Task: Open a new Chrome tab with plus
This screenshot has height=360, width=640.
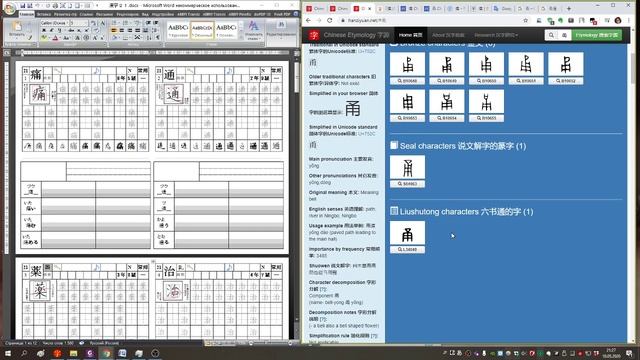Action: (569, 8)
